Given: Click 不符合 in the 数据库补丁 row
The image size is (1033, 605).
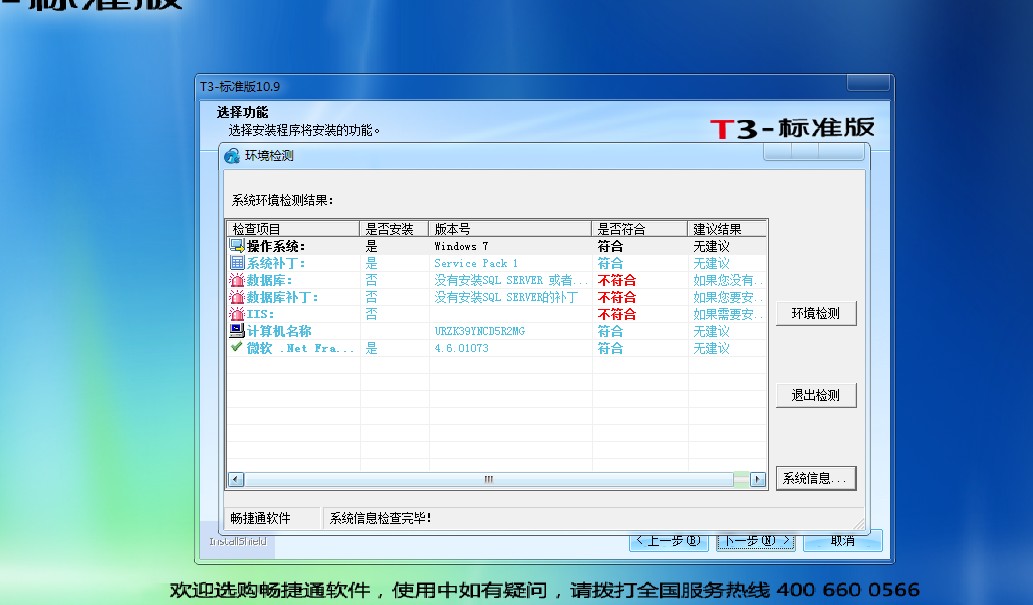Looking at the screenshot, I should coord(617,297).
